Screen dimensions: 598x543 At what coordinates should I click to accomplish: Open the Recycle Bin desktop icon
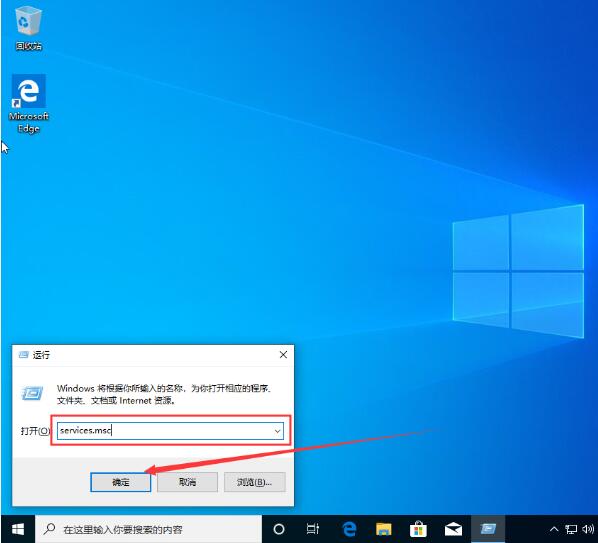pyautogui.click(x=29, y=29)
